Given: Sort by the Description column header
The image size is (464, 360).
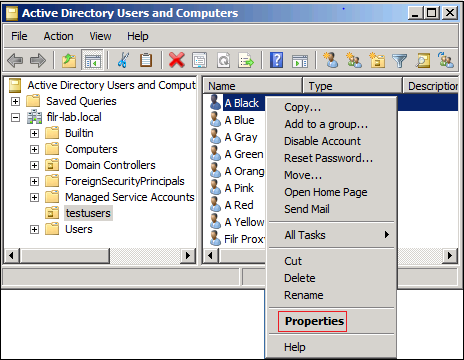Looking at the screenshot, I should 431,86.
